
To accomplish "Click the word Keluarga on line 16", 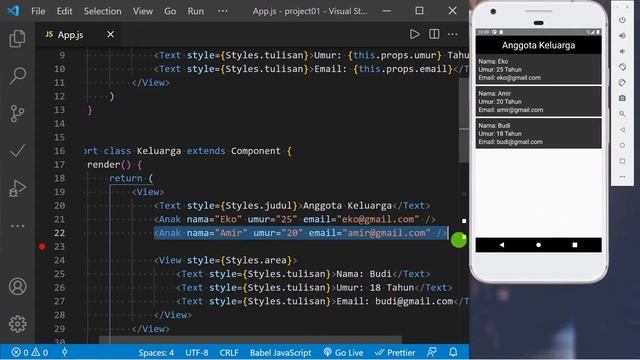I will pos(159,151).
